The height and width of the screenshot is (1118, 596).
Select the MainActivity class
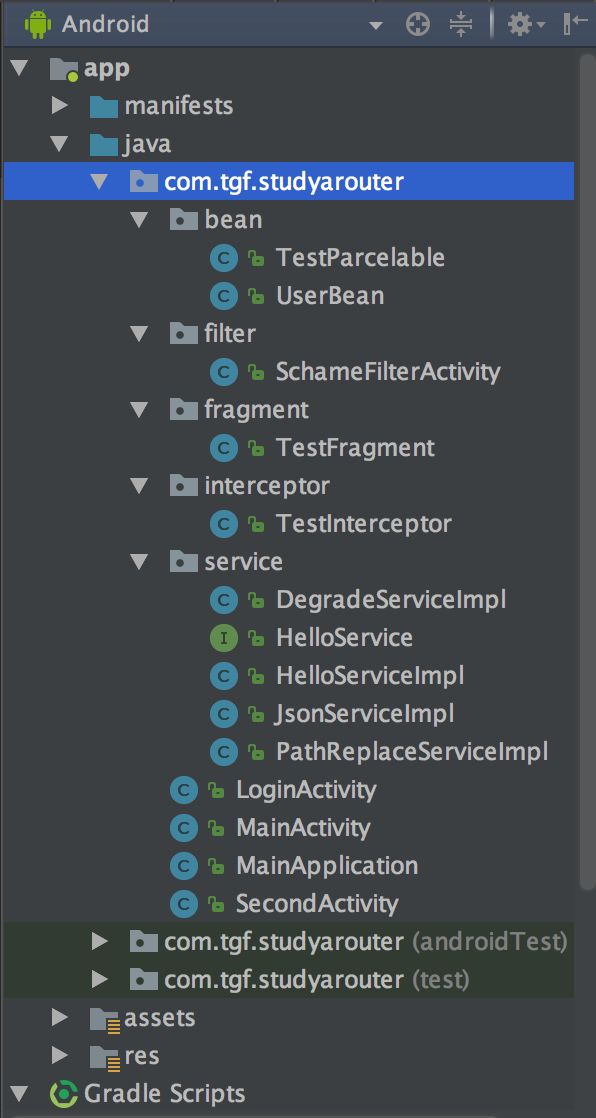point(303,828)
